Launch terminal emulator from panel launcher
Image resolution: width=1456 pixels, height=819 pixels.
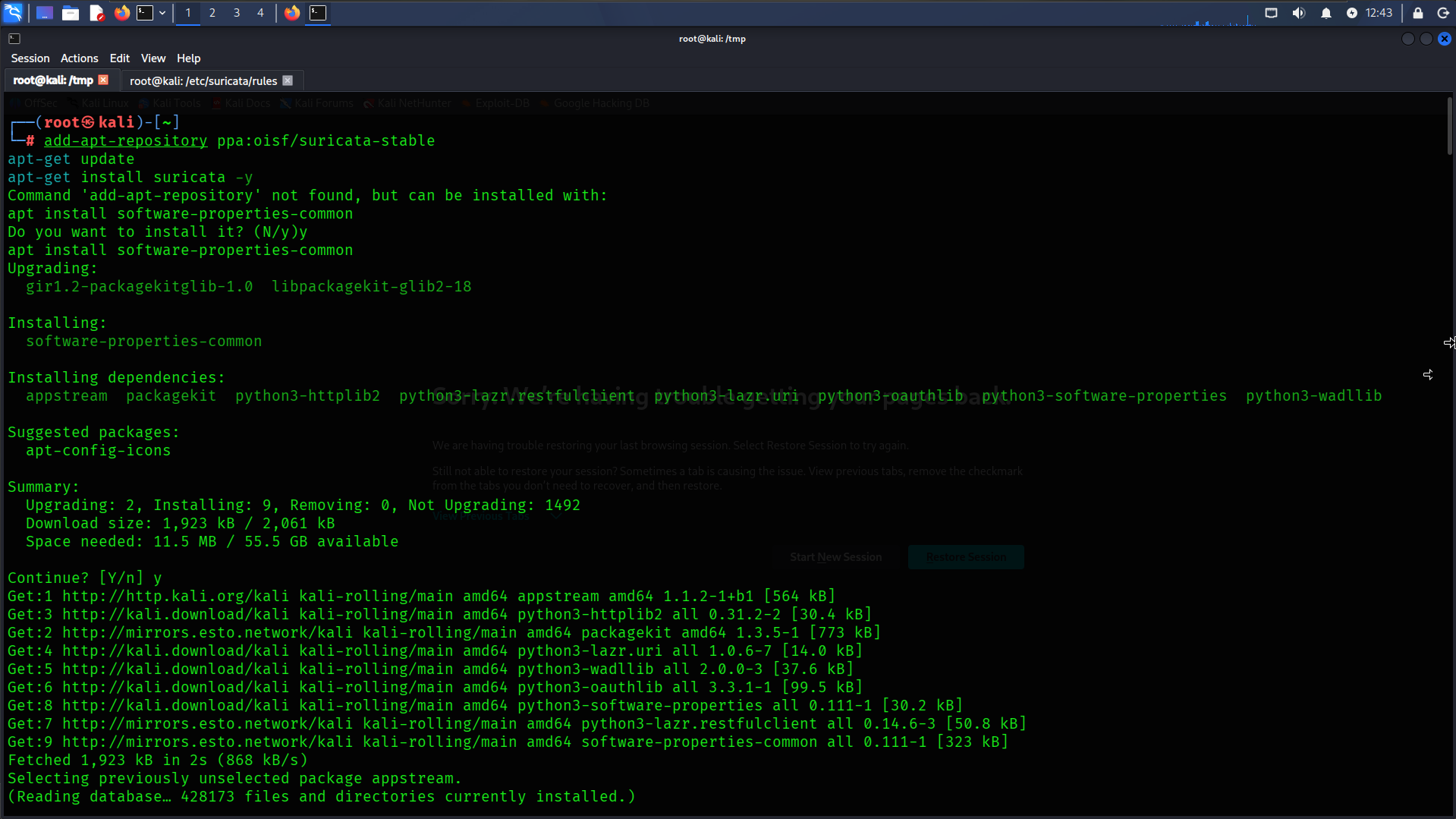(144, 13)
